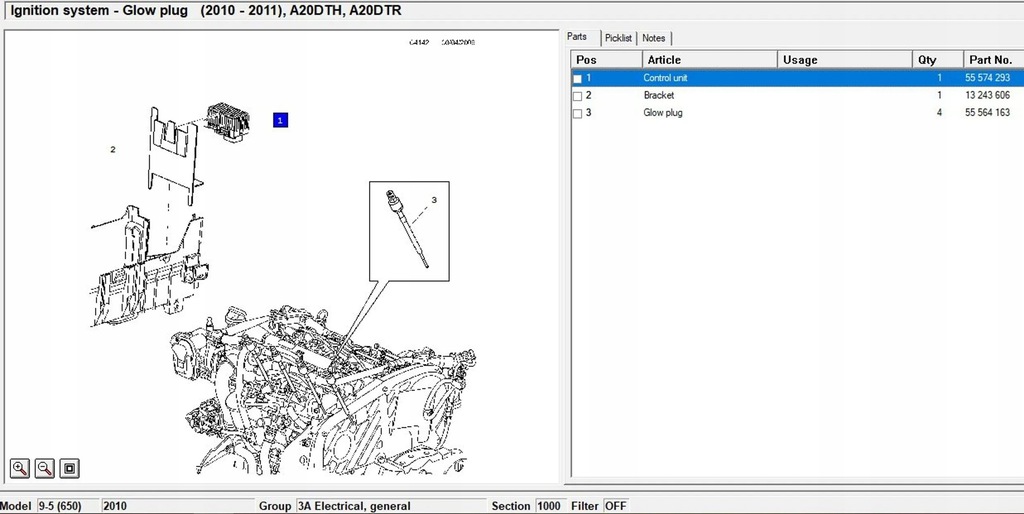1024x514 pixels.
Task: Click part number 55 574 293
Action: (987, 78)
